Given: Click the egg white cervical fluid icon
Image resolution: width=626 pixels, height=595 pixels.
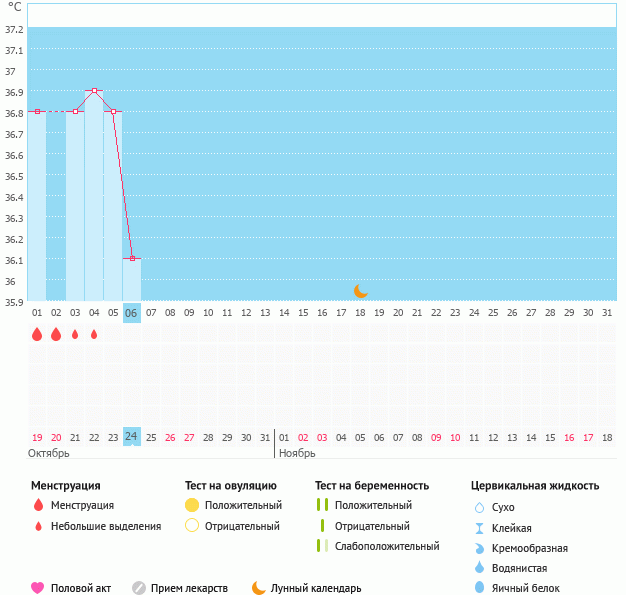Looking at the screenshot, I should 479,588.
